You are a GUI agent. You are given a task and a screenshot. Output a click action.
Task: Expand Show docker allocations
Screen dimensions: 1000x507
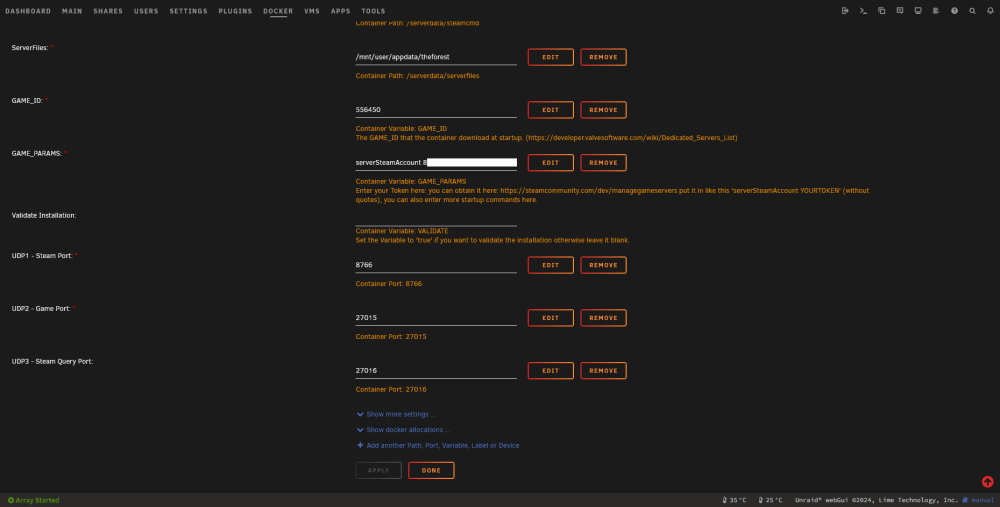[x=403, y=430]
